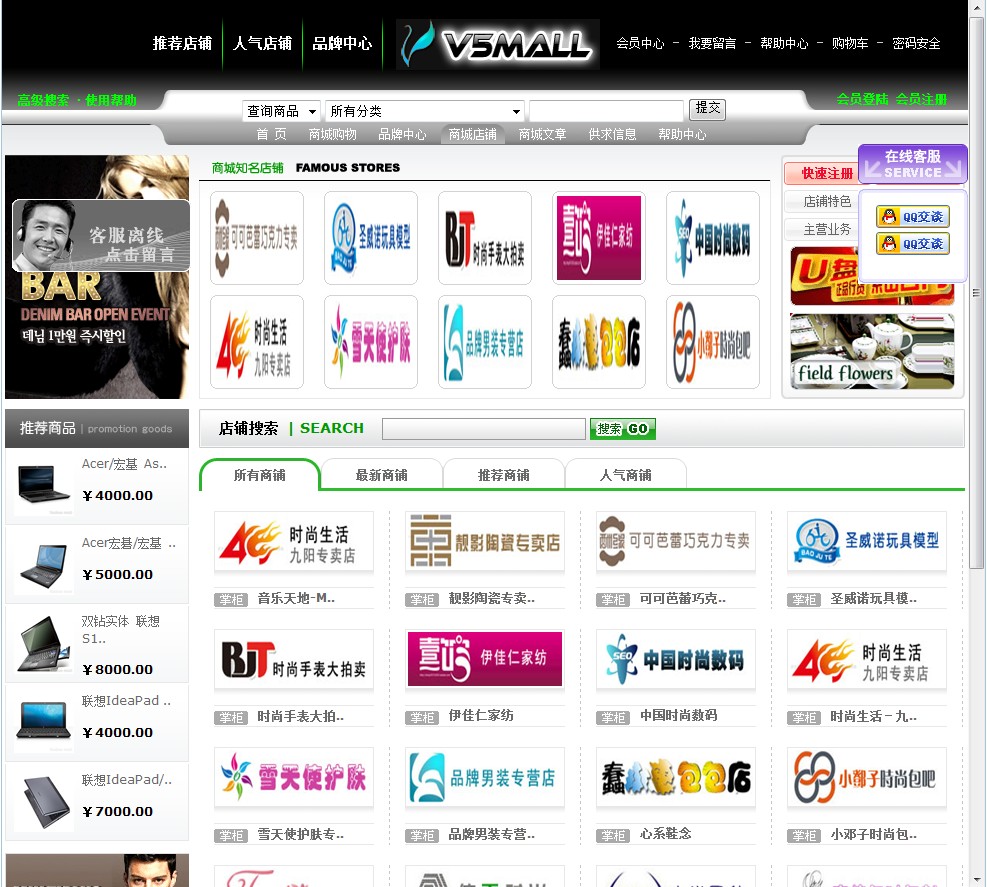Open the 我要留言 header link
The image size is (987, 887).
point(712,43)
